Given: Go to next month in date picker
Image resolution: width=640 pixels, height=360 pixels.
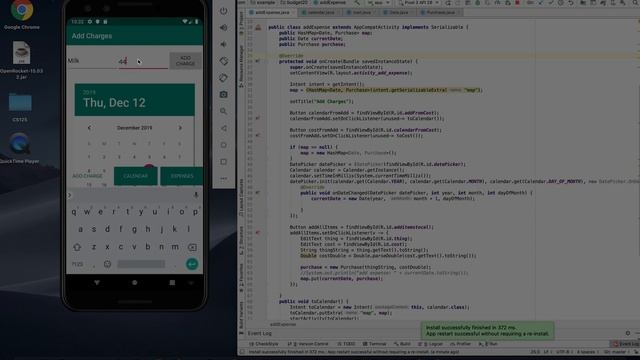Looking at the screenshot, I should point(180,128).
